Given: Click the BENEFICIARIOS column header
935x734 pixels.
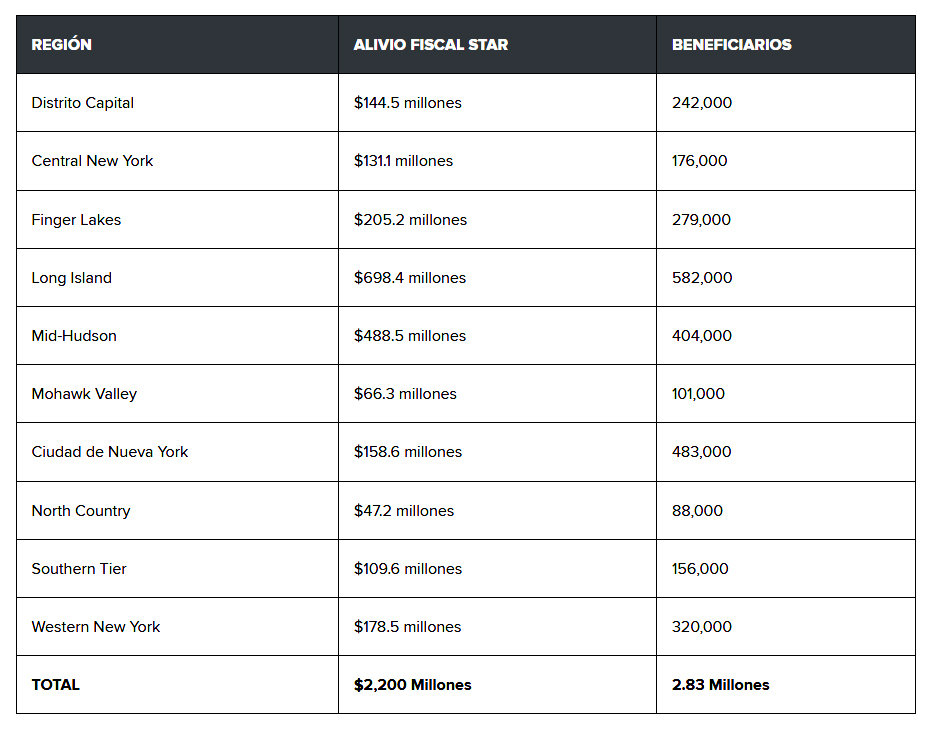Looking at the screenshot, I should pyautogui.click(x=731, y=45).
